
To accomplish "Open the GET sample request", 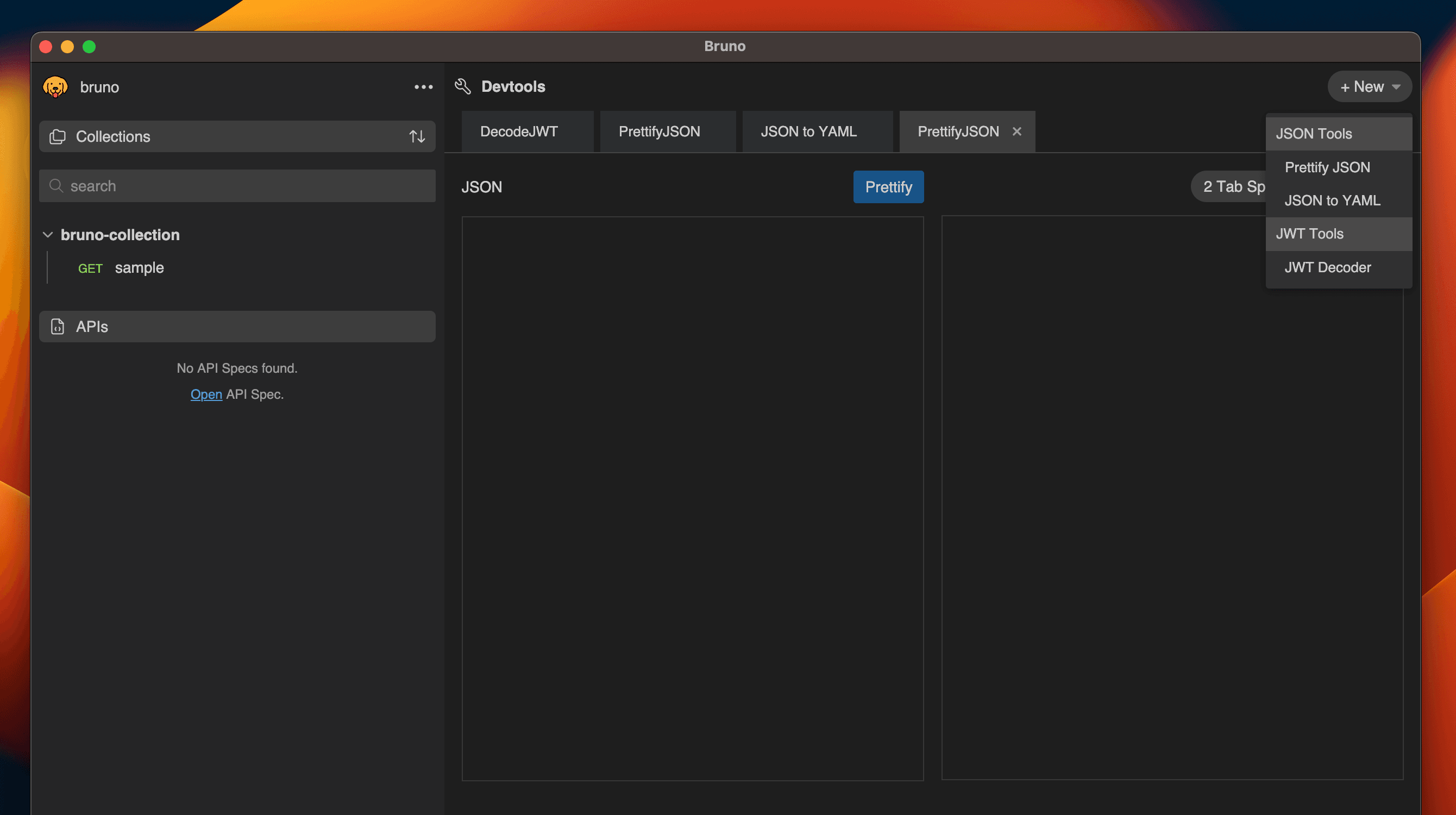I will (139, 268).
